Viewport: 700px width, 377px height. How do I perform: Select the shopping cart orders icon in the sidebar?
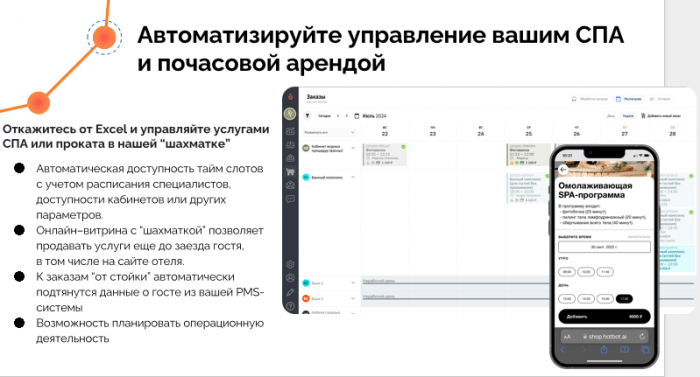pos(290,172)
